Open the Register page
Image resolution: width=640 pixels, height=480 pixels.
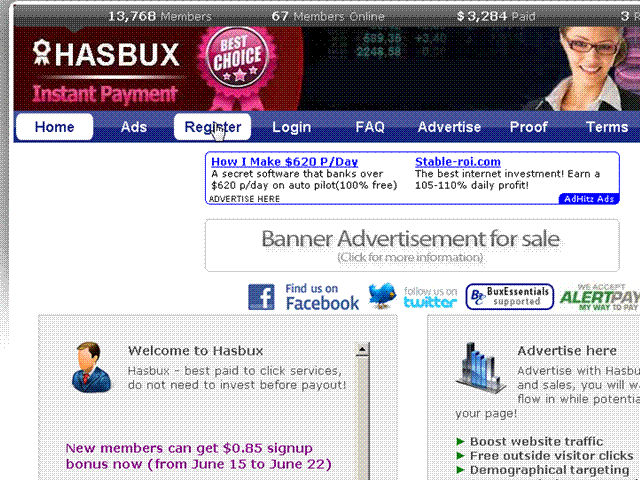212,127
